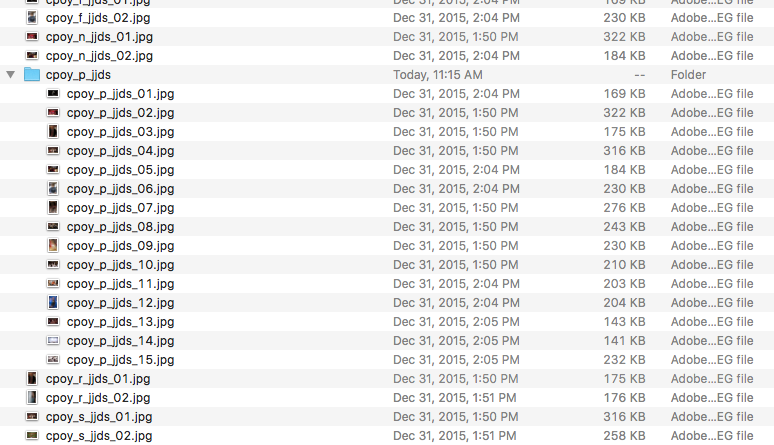Select the cpoy_p_jjds_09.jpg thumbnail icon
Screen dimensions: 774x445
point(53,246)
